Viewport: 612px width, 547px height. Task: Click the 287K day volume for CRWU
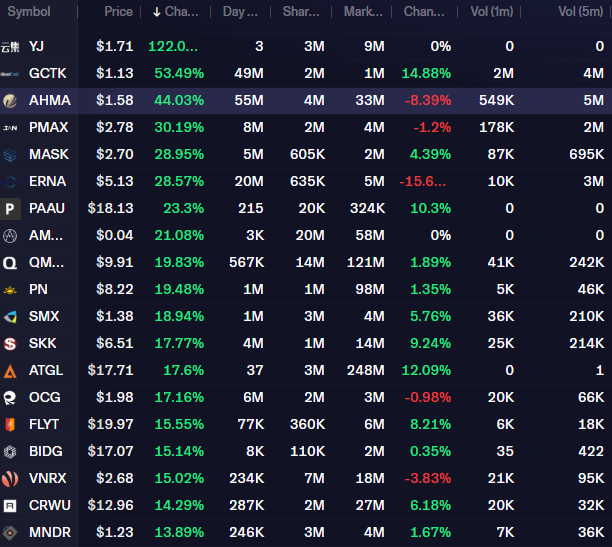[247, 505]
